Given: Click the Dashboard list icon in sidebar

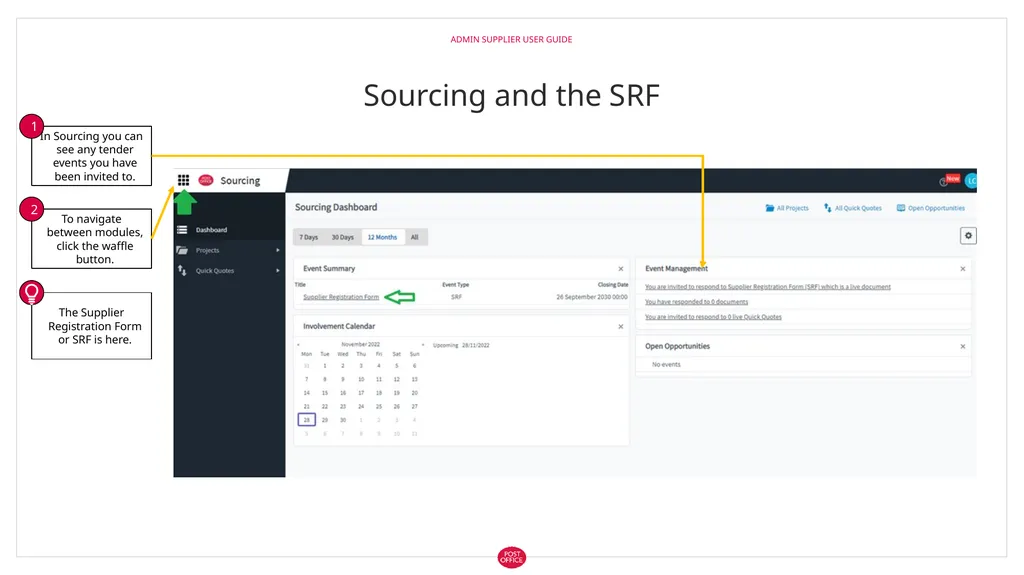Looking at the screenshot, I should point(182,230).
